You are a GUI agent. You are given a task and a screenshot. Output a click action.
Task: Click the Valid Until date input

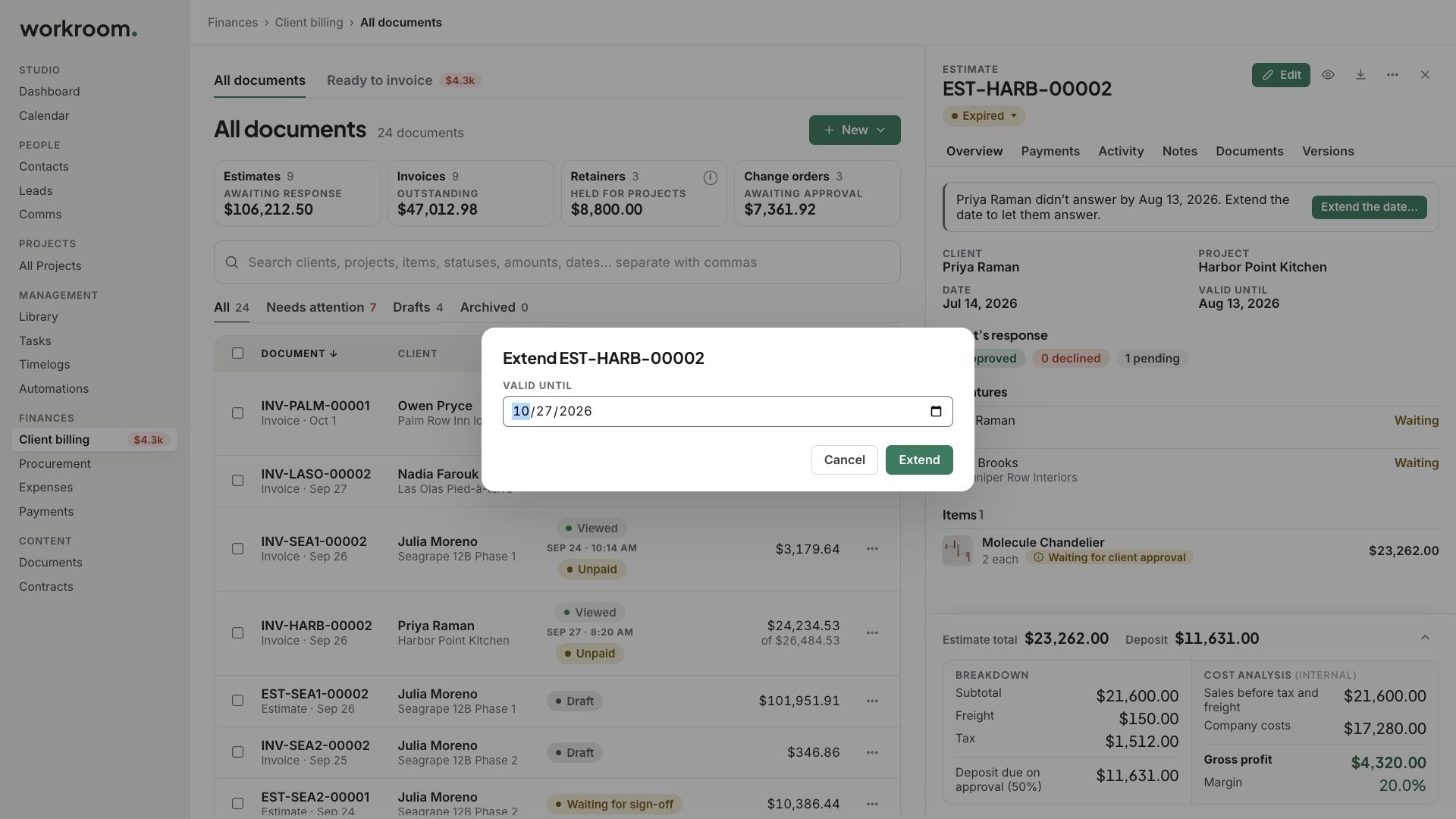tap(727, 411)
